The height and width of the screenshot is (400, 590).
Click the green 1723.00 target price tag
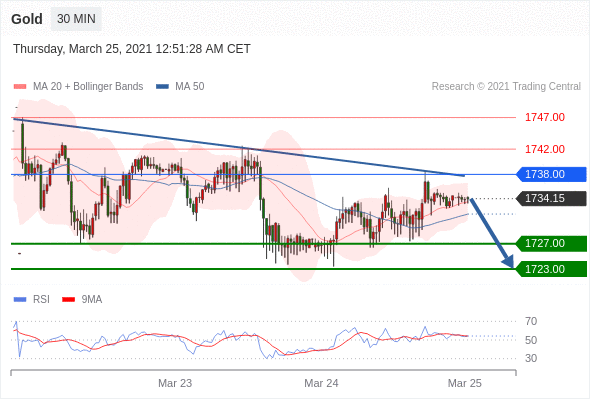(551, 269)
